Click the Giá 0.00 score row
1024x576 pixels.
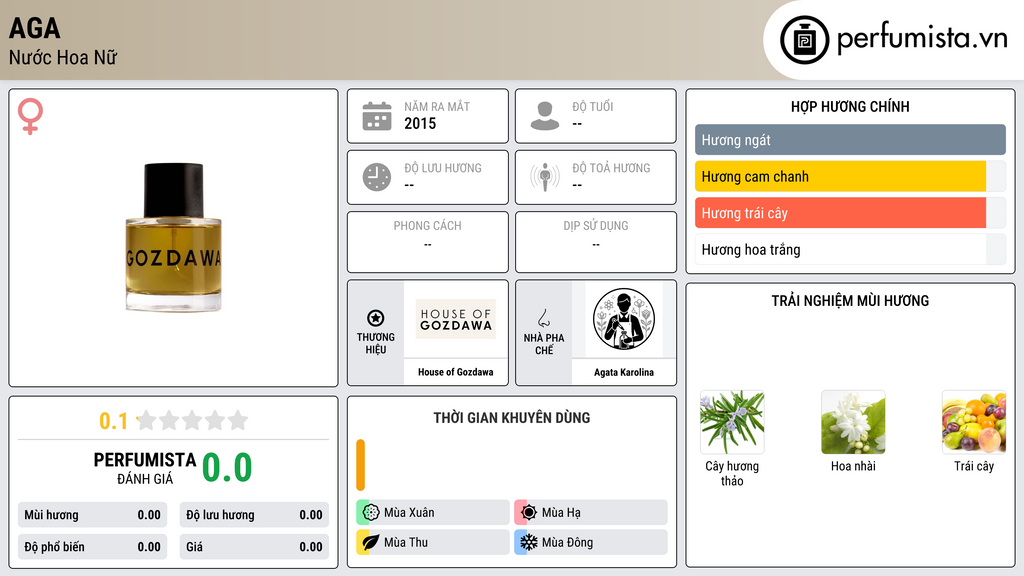point(254,547)
